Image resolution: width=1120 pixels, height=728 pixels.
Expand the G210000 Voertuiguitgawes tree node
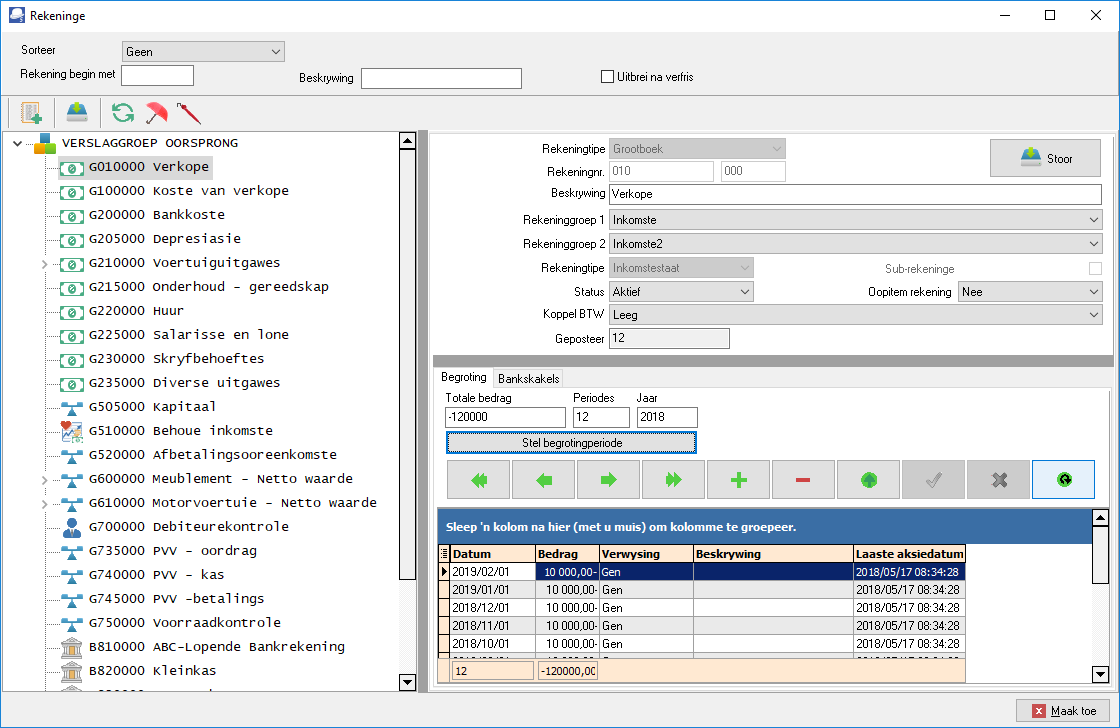pyautogui.click(x=44, y=264)
